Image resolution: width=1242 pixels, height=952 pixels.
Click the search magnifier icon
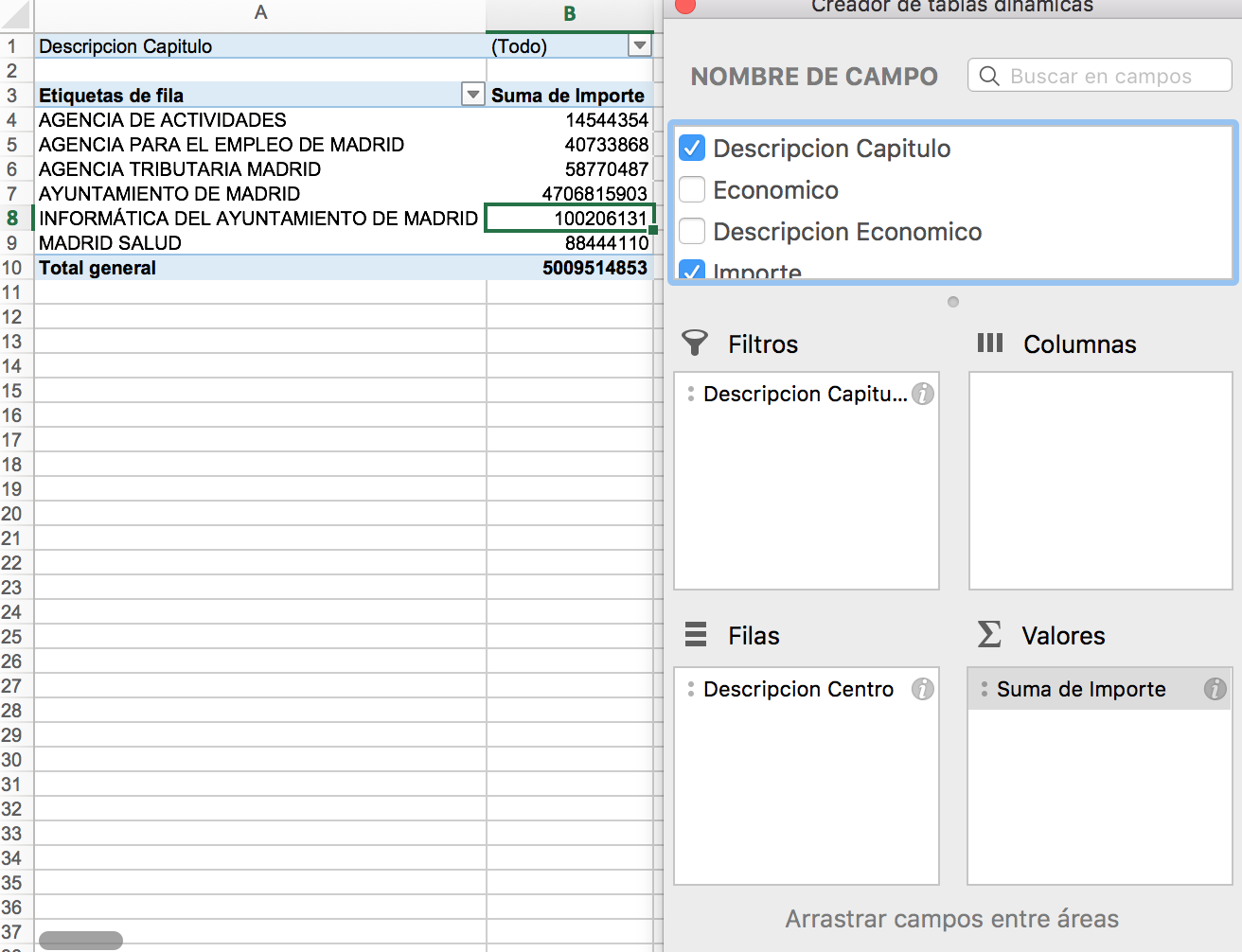[989, 76]
